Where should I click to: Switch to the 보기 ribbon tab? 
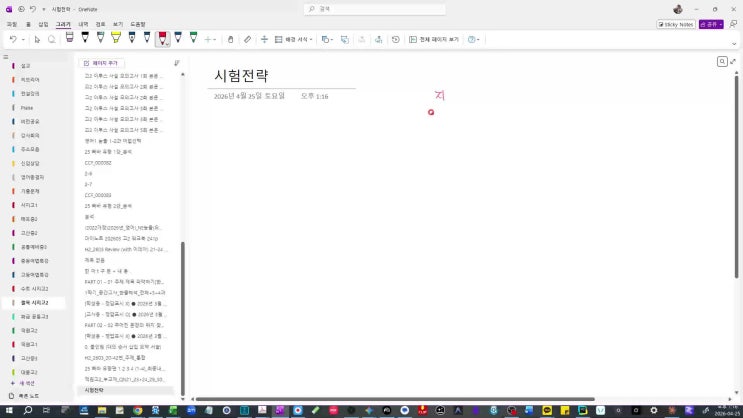click(x=118, y=24)
